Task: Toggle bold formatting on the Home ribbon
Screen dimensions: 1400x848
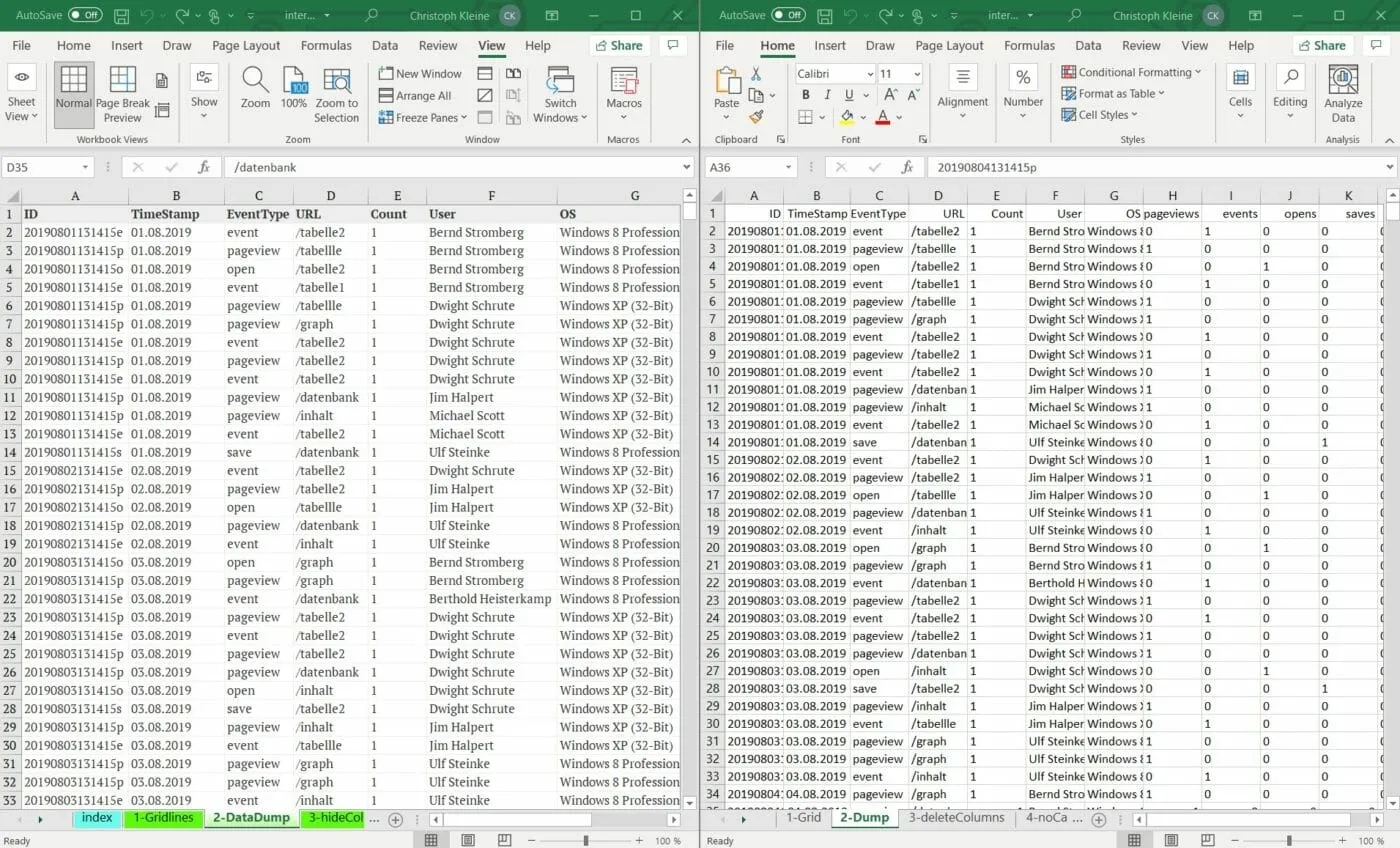Action: 806,93
